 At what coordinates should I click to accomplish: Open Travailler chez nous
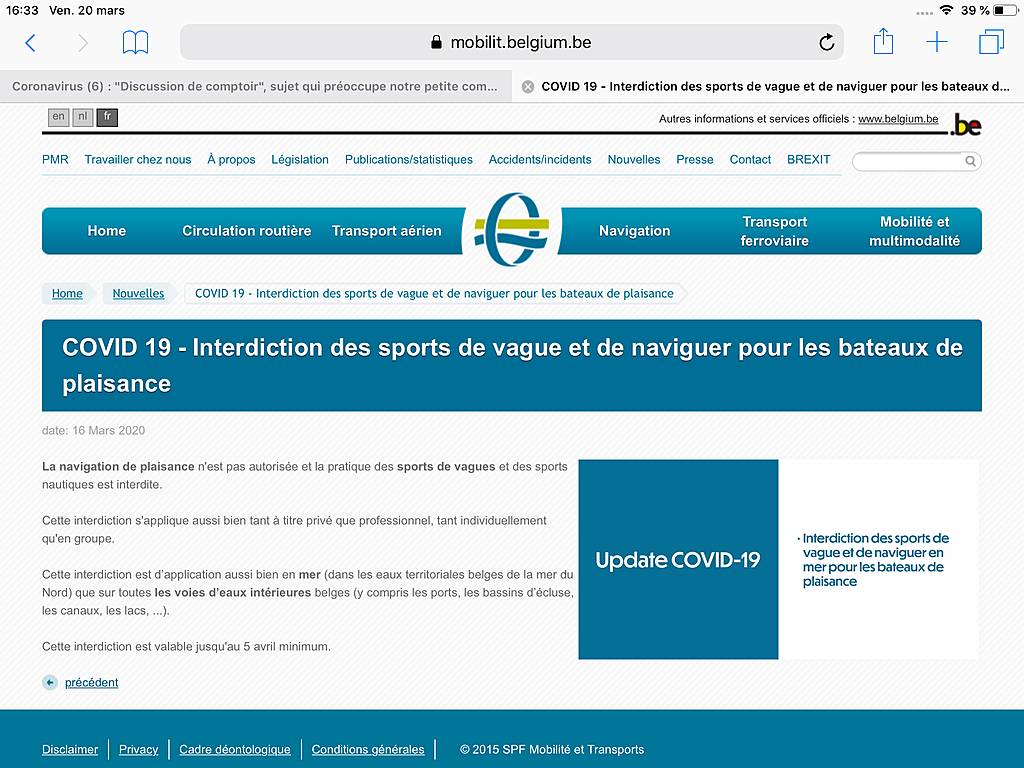138,159
